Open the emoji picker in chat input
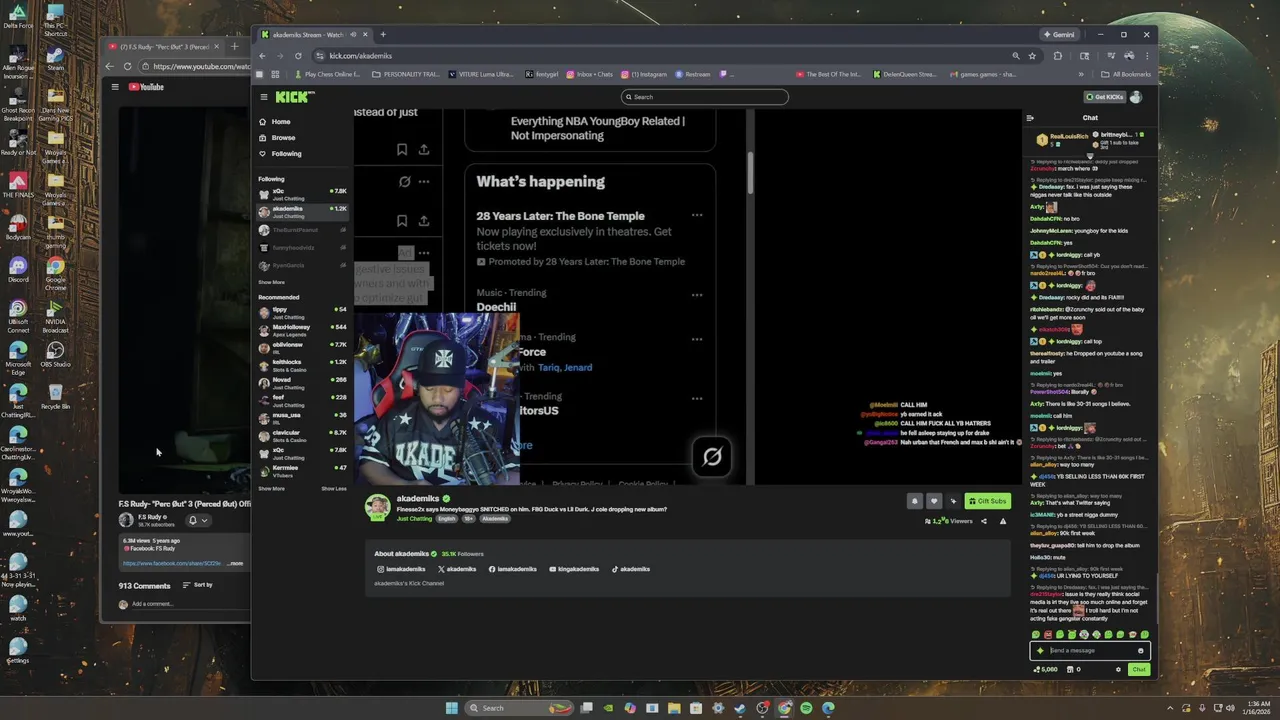The image size is (1280, 720). pyautogui.click(x=1140, y=651)
